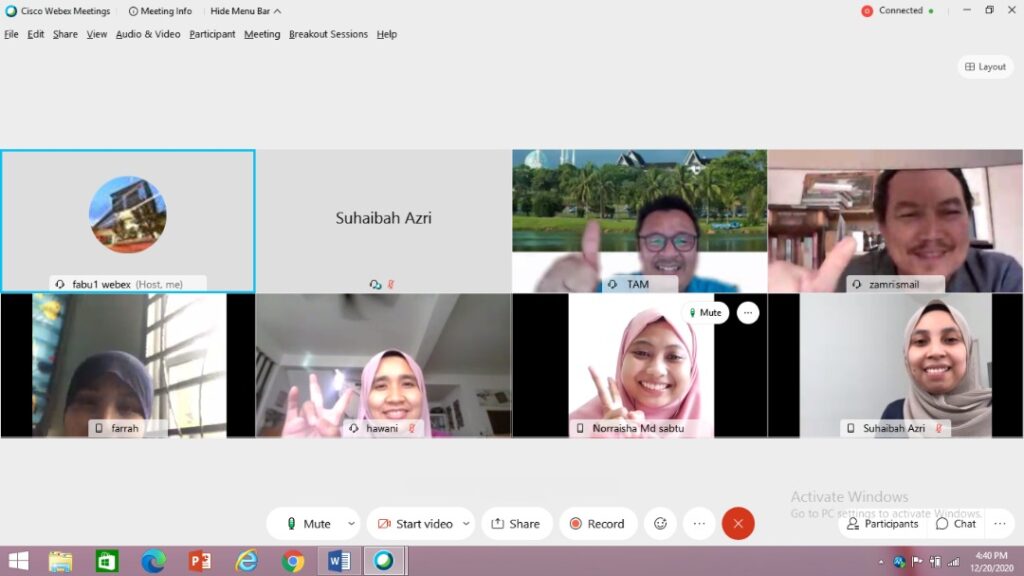Viewport: 1024px width, 576px height.
Task: Open PowerPoint from the taskbar
Action: tap(200, 561)
